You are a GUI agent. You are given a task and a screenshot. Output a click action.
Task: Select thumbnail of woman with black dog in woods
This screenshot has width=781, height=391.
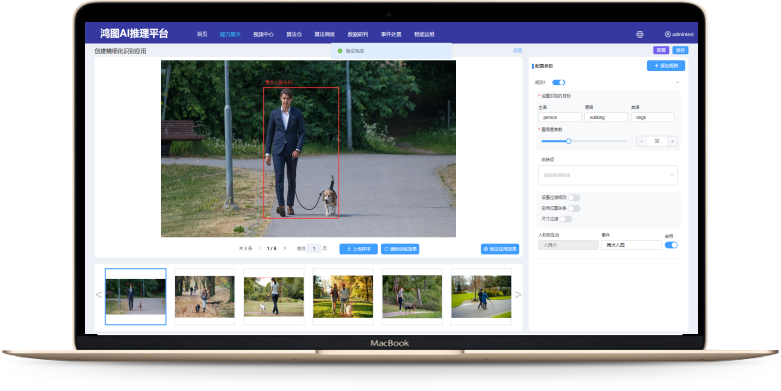412,296
